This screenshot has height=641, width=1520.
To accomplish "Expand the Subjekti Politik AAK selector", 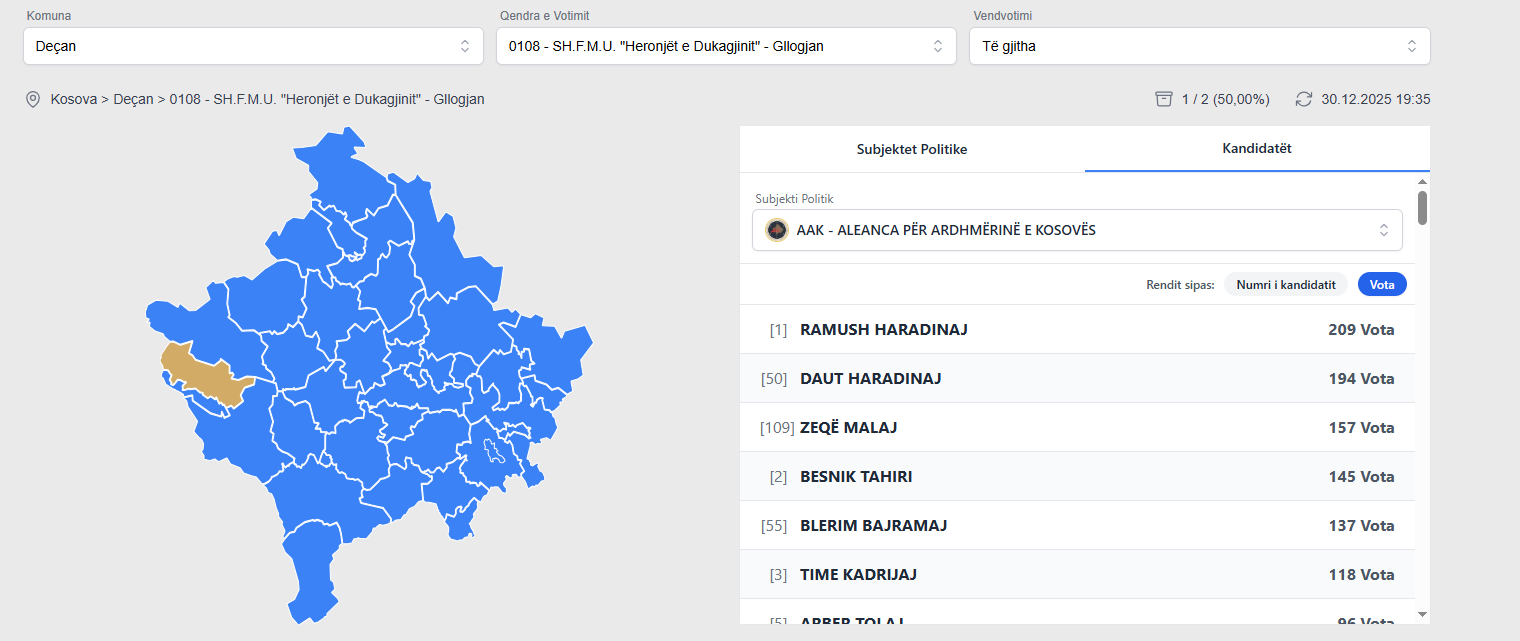I will coord(1077,230).
